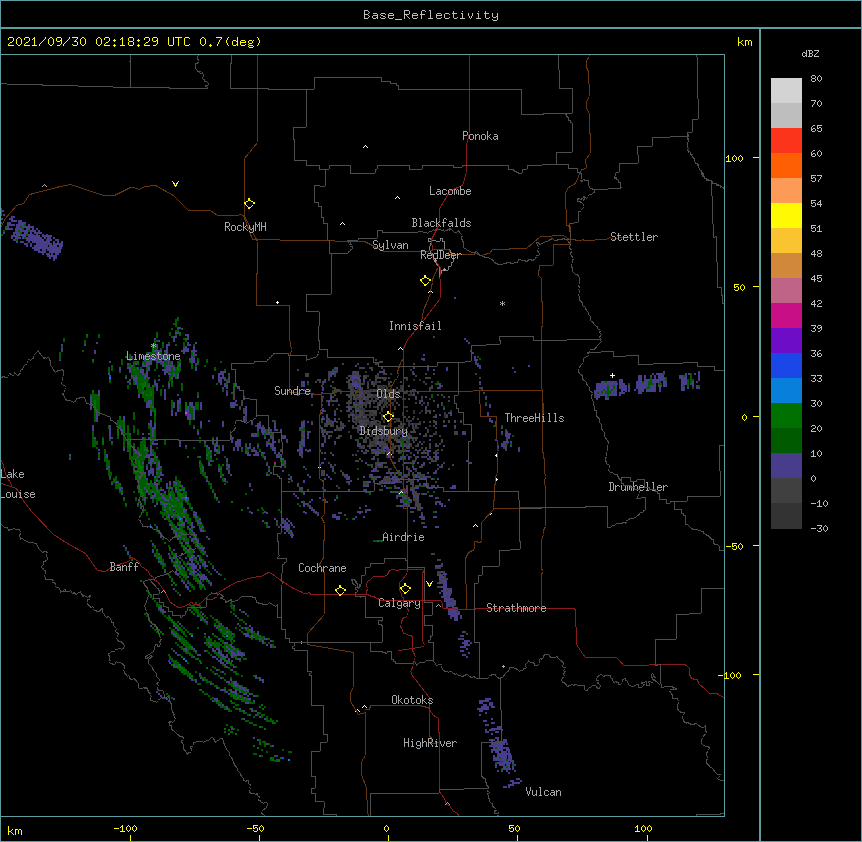
Task: Click the Airdrie city label
Action: (403, 537)
